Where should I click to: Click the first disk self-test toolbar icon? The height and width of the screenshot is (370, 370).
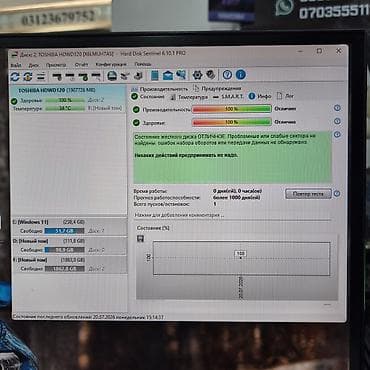click(57, 77)
